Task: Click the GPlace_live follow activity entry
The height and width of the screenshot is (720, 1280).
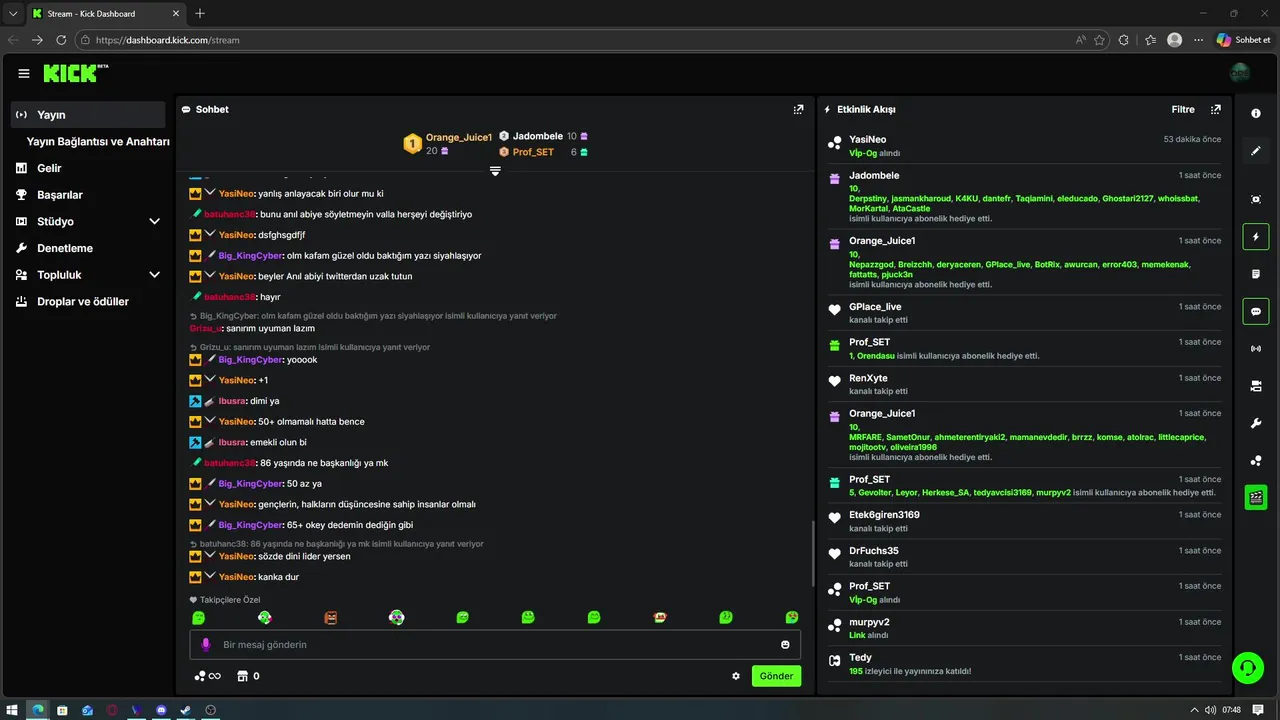Action: 1025,313
